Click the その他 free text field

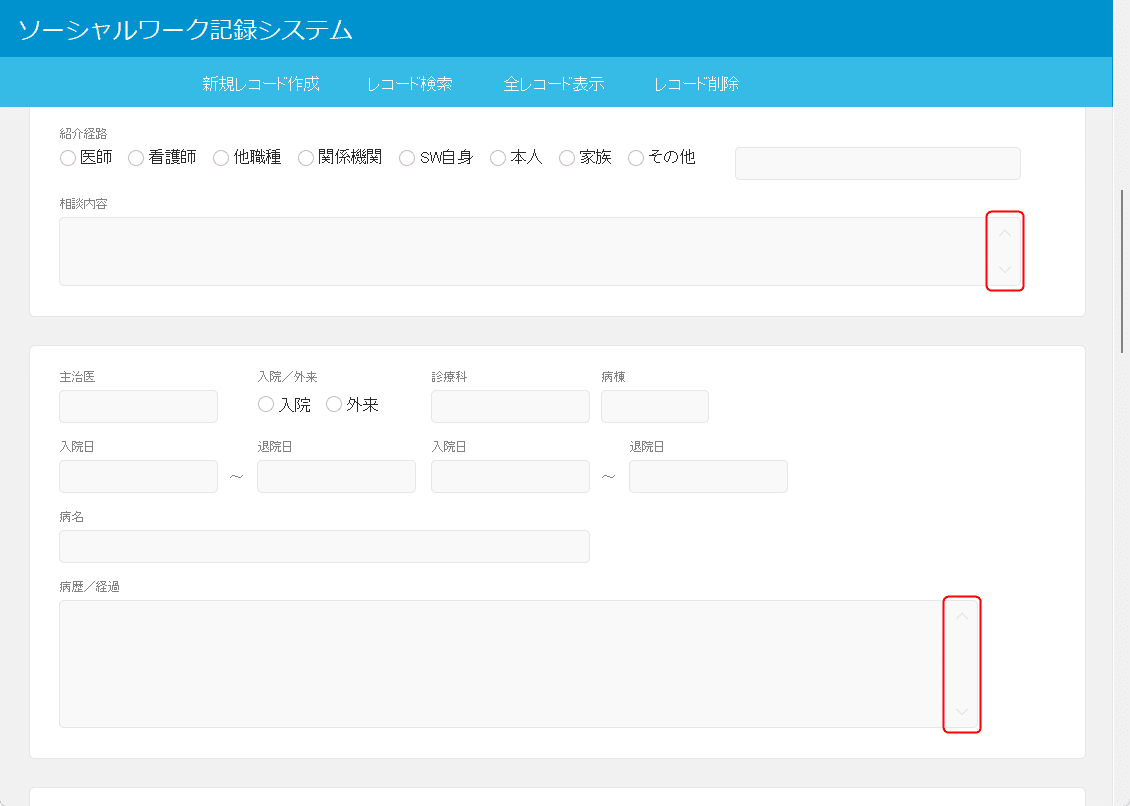[x=878, y=163]
